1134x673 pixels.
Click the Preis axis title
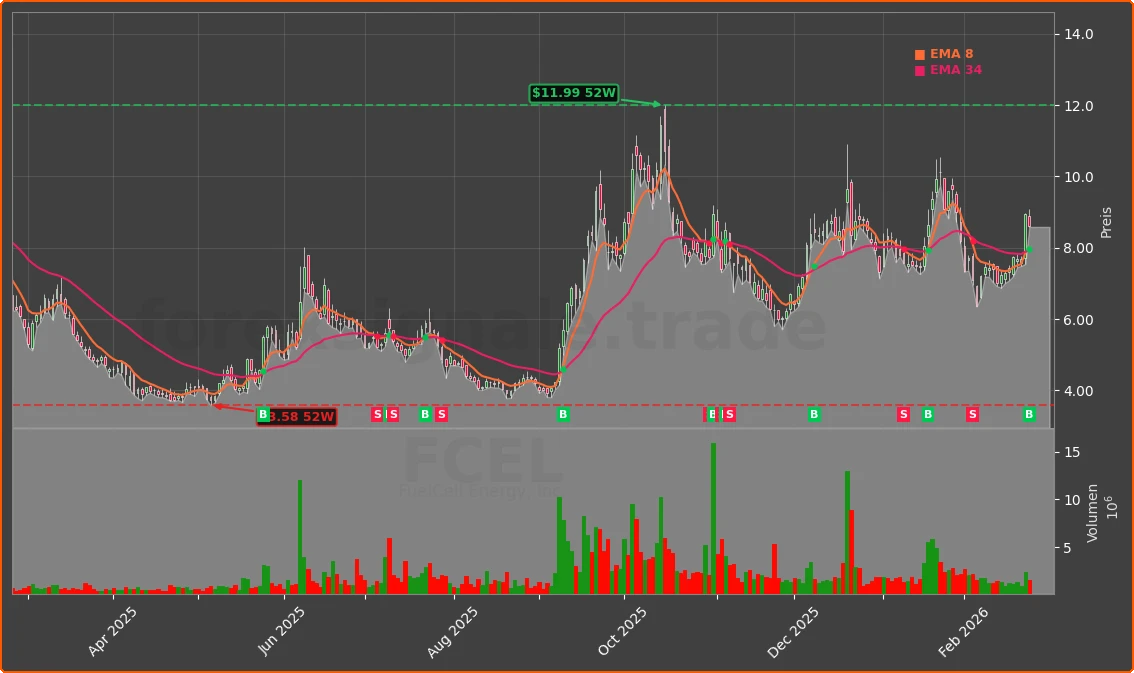click(x=1107, y=222)
